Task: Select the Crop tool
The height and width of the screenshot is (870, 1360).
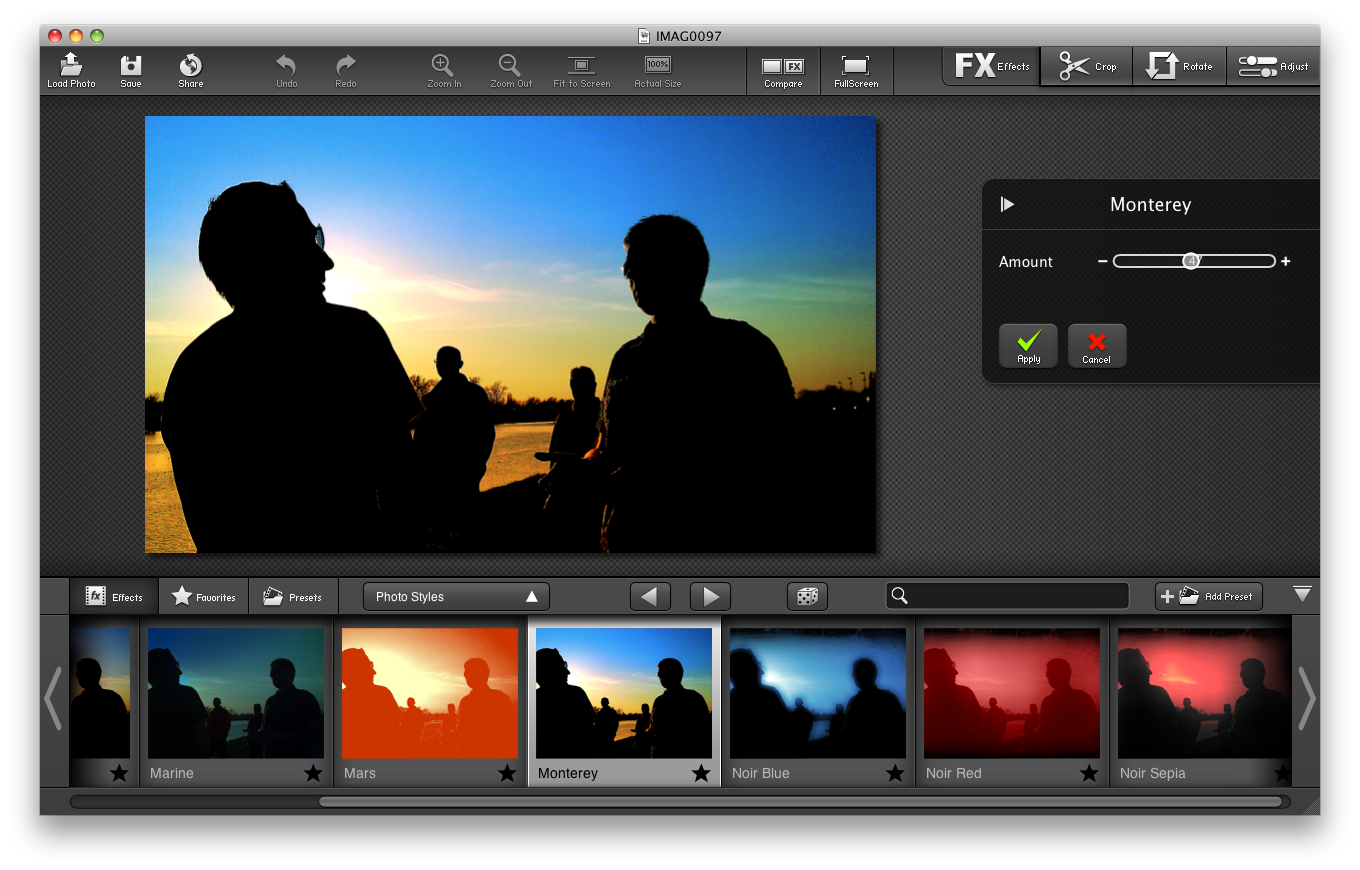Action: coord(1086,66)
